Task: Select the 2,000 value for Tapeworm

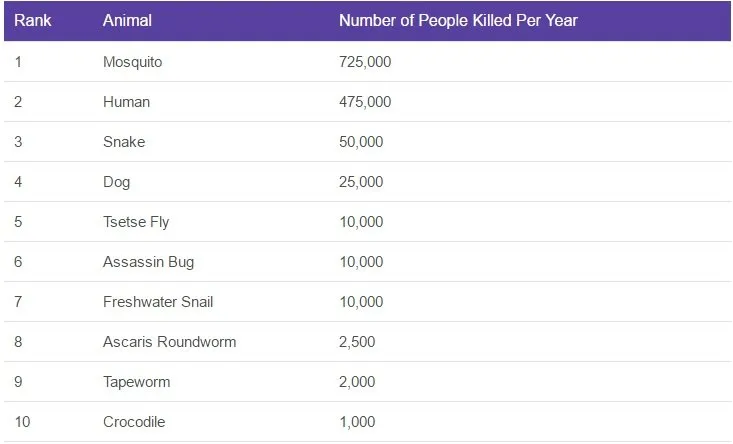Action: click(357, 382)
